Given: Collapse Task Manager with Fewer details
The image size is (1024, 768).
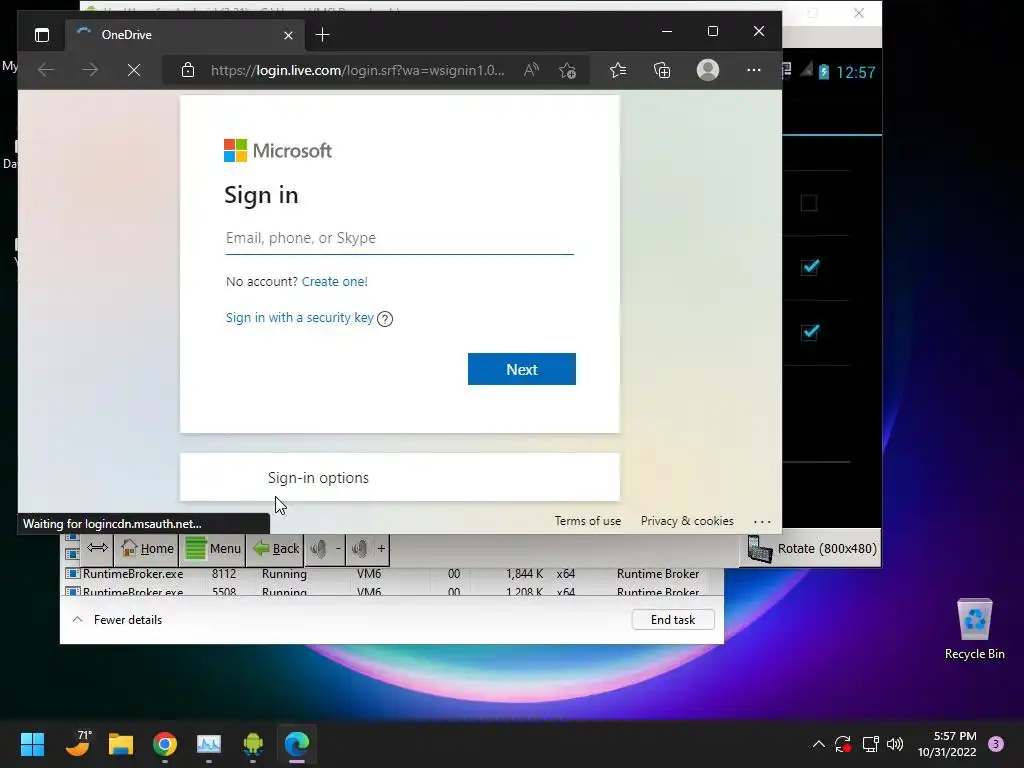Looking at the screenshot, I should point(117,620).
